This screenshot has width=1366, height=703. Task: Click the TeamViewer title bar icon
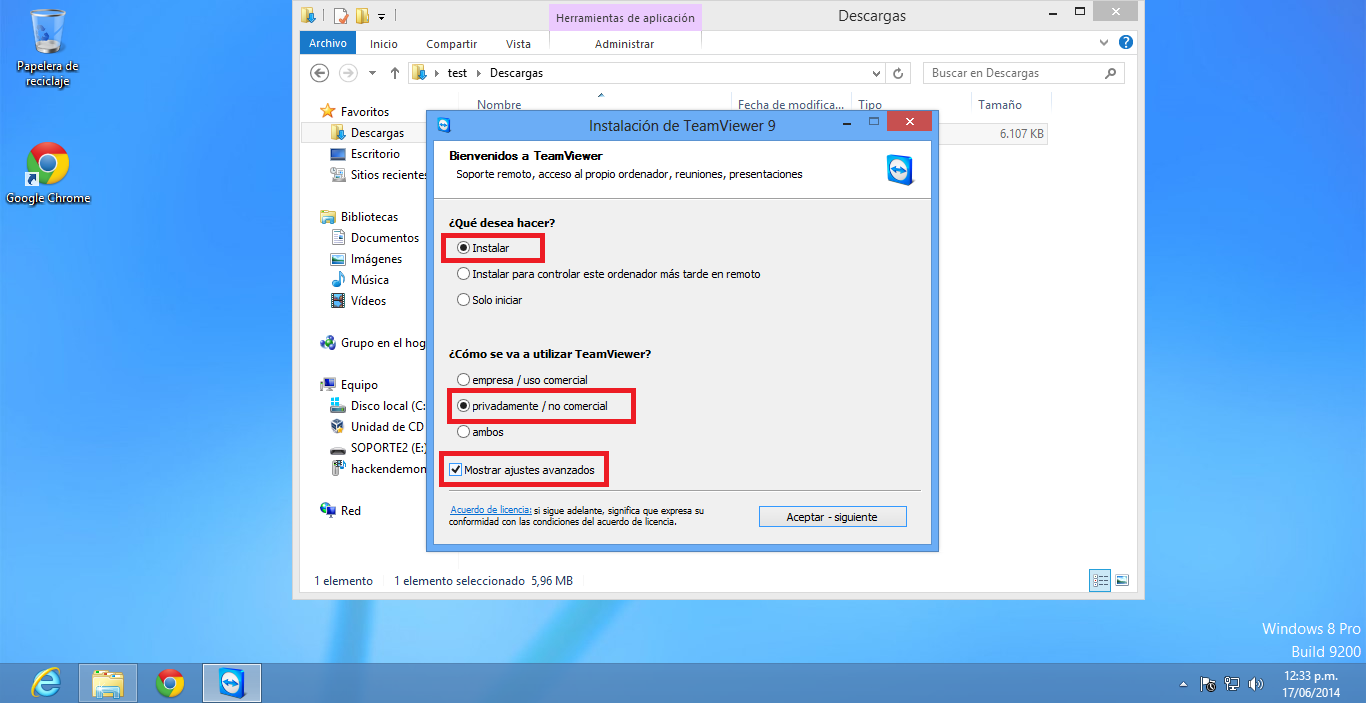click(x=444, y=125)
